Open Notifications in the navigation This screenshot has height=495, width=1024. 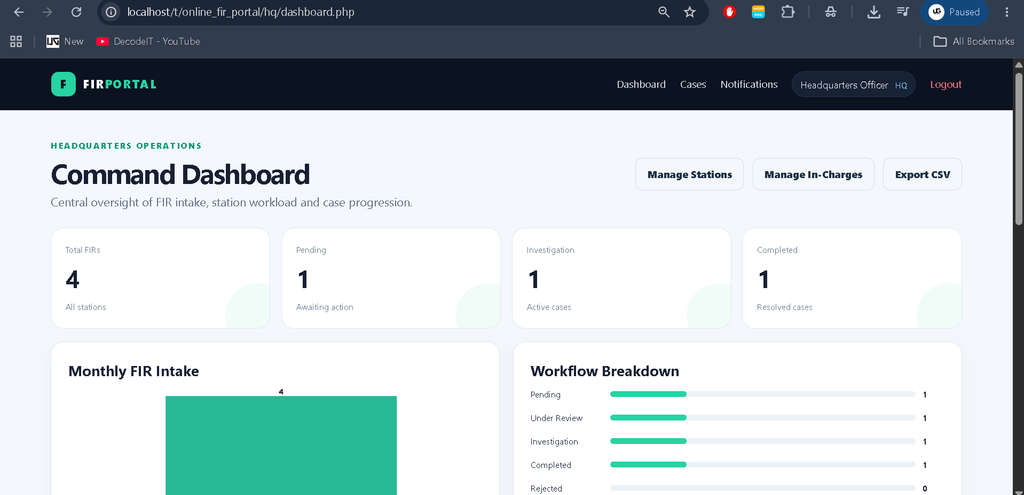point(749,84)
